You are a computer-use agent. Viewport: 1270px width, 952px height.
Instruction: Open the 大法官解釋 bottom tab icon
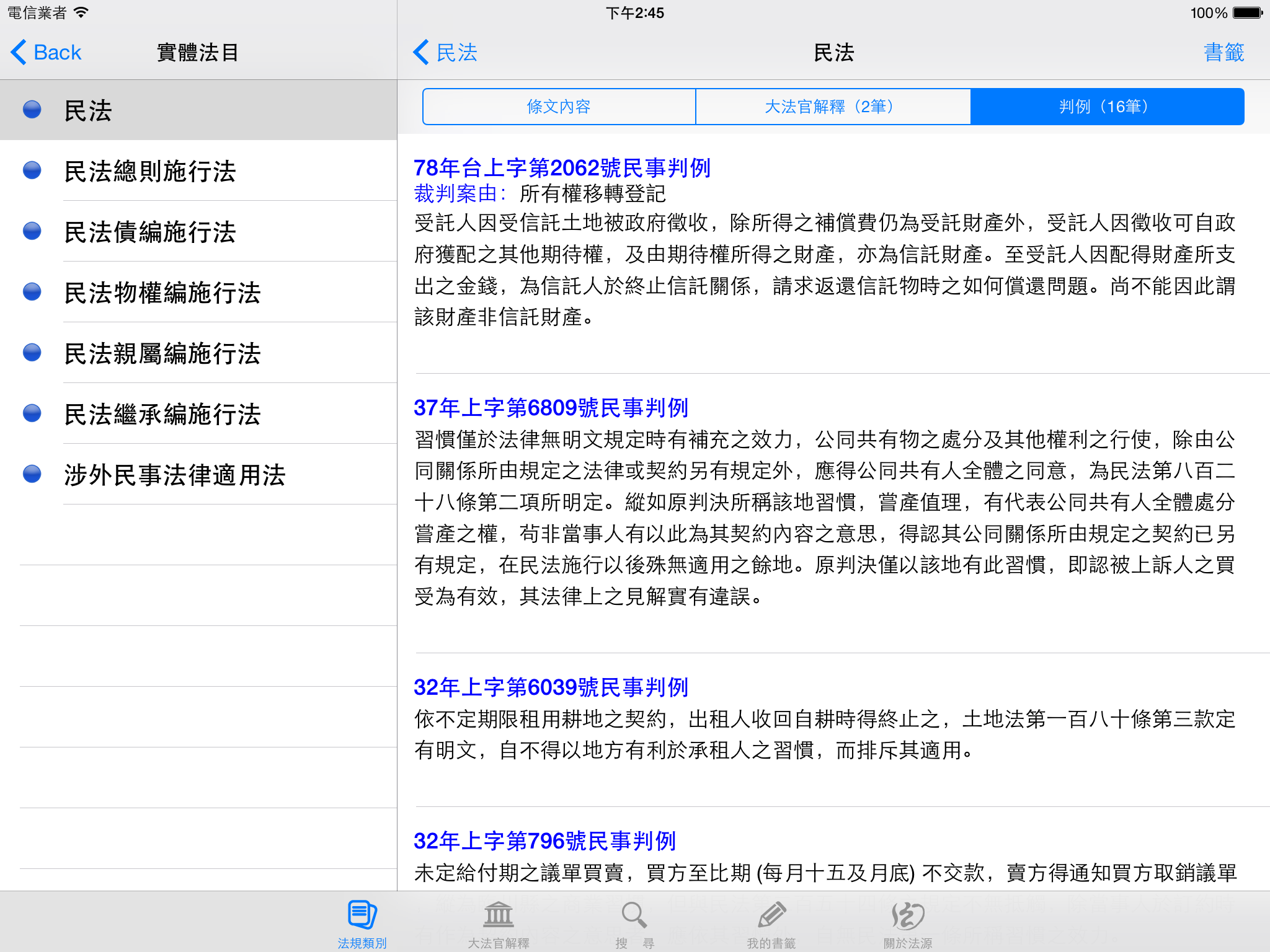coord(499,915)
